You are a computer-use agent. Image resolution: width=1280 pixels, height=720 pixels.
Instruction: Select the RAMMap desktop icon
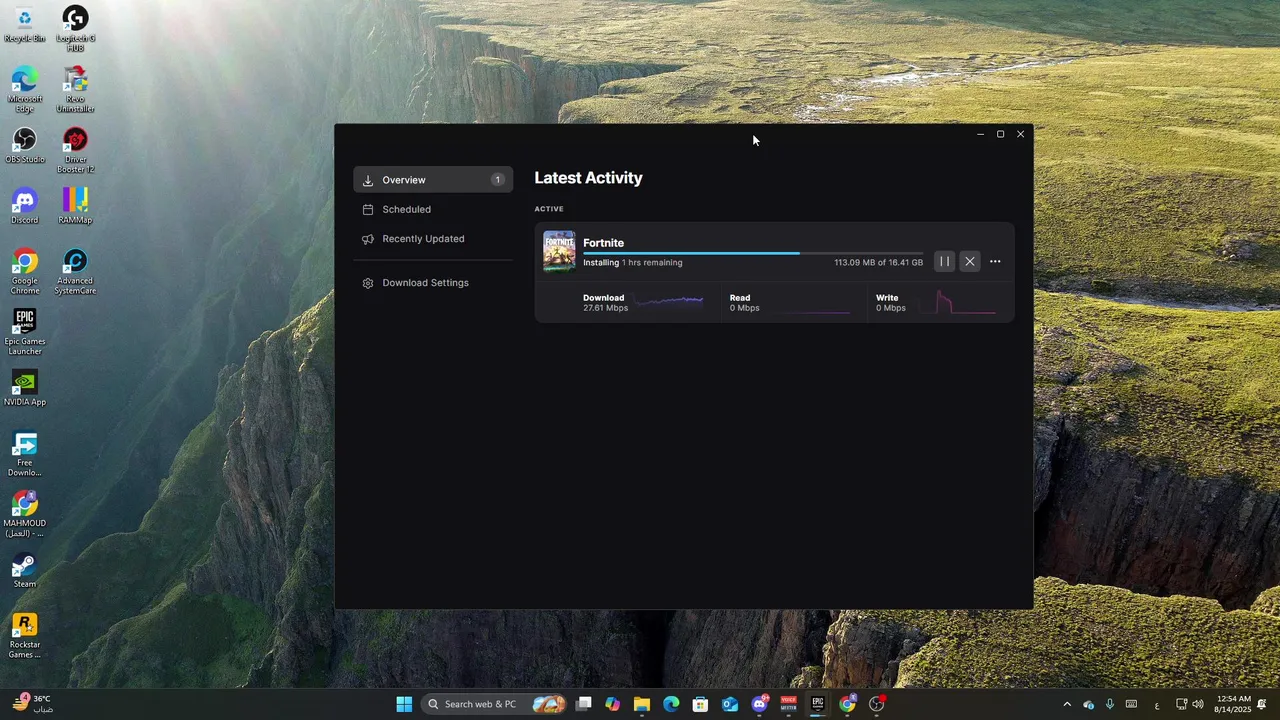[75, 207]
